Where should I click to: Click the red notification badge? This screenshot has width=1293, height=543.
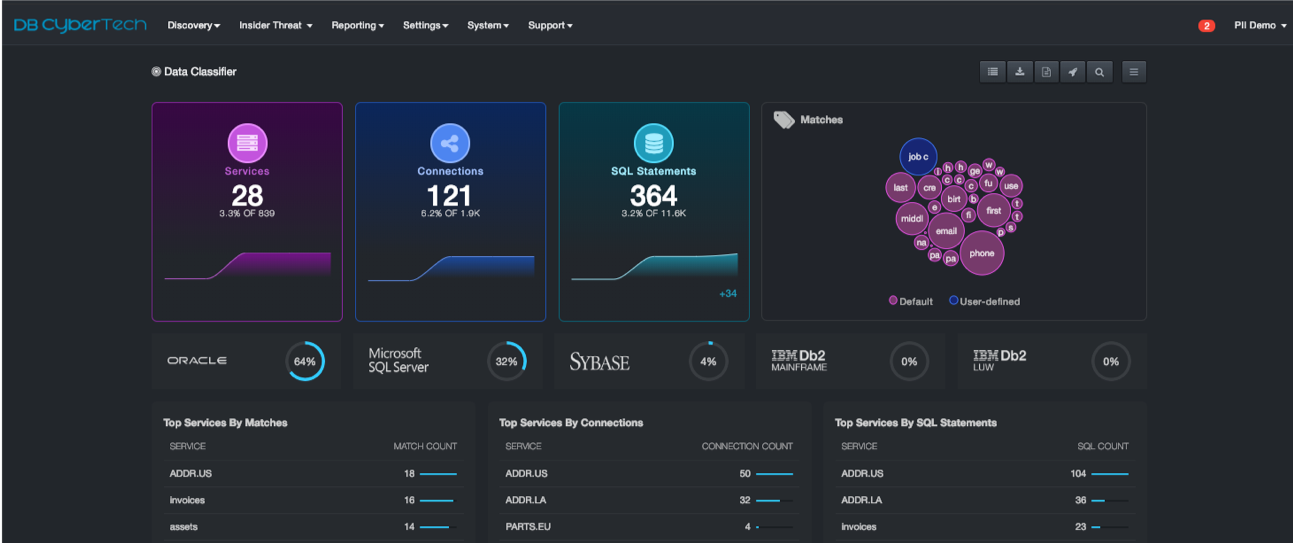click(1206, 26)
